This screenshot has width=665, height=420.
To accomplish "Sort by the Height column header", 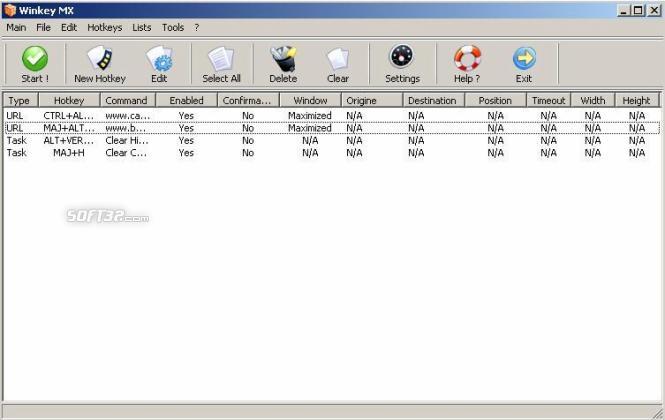I will [637, 101].
